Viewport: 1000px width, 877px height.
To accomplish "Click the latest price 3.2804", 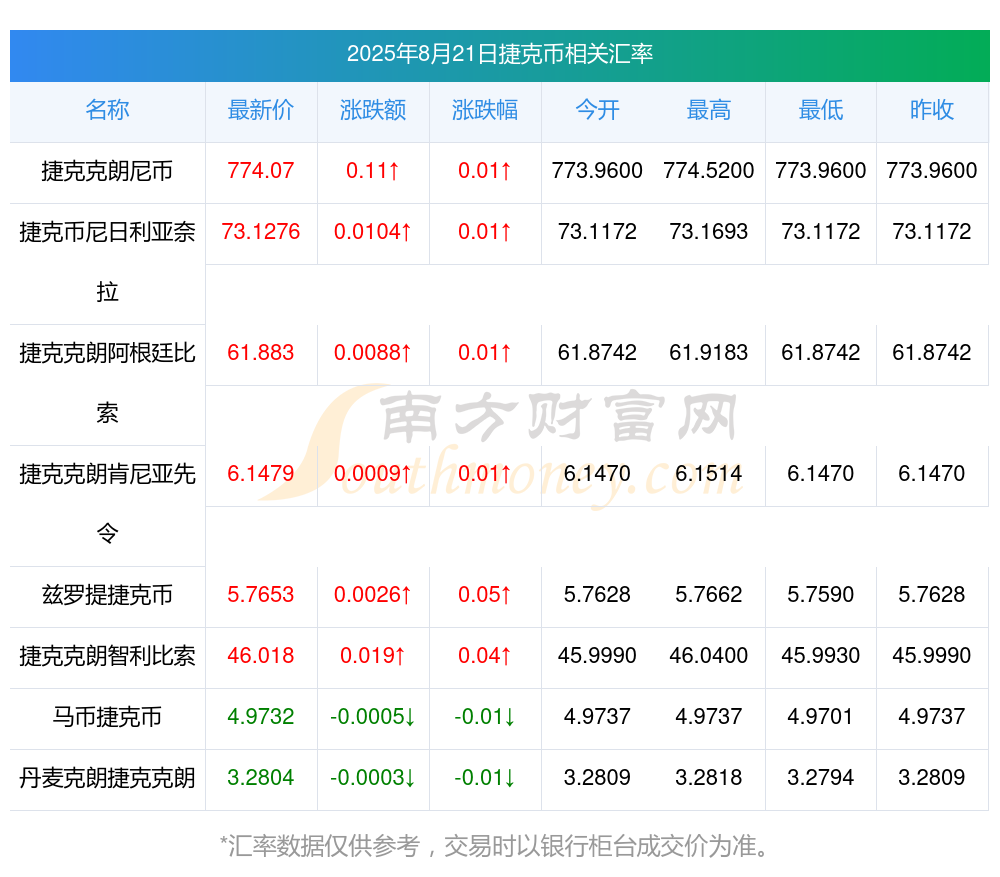I will [x=261, y=778].
